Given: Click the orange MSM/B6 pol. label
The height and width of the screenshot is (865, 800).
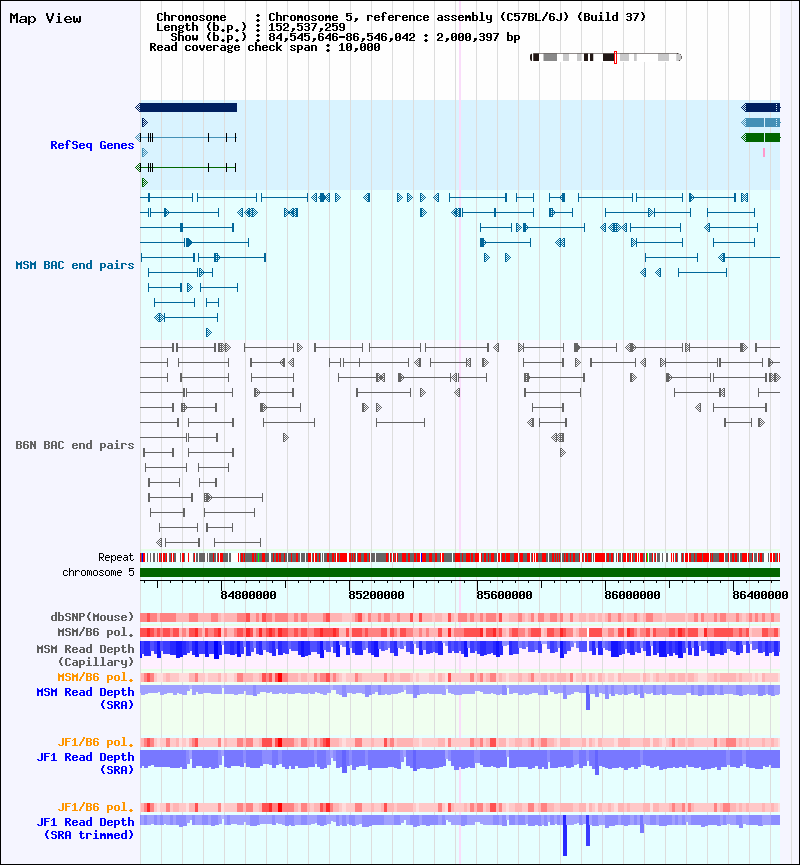Looking at the screenshot, I should click(95, 677).
